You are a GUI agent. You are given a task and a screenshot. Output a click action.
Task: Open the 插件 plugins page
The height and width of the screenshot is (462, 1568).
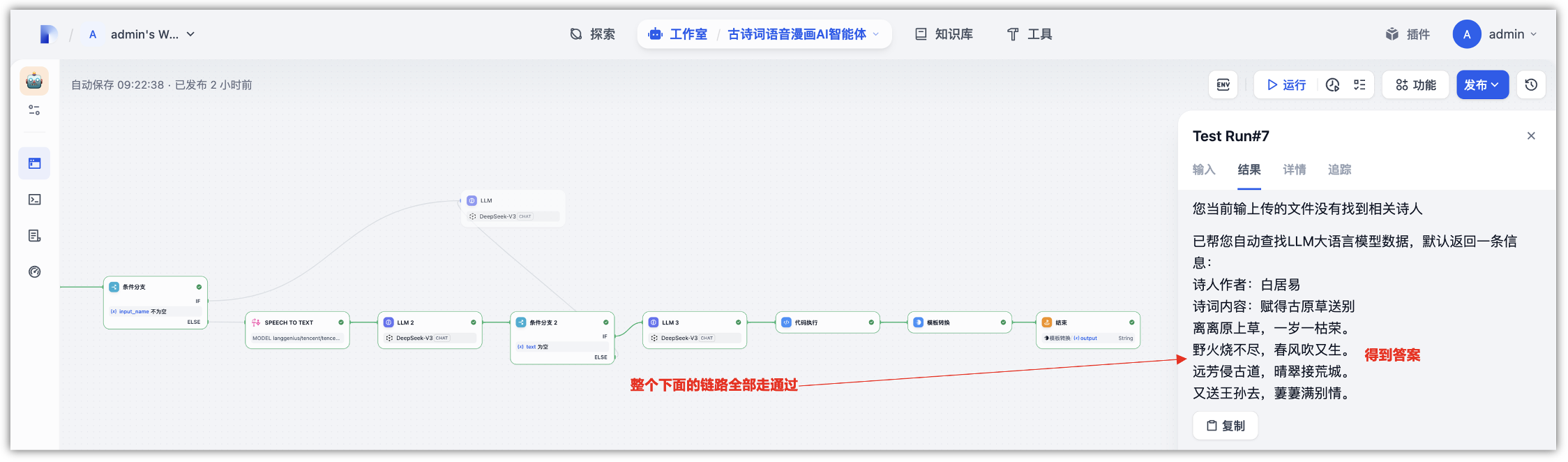1408,34
